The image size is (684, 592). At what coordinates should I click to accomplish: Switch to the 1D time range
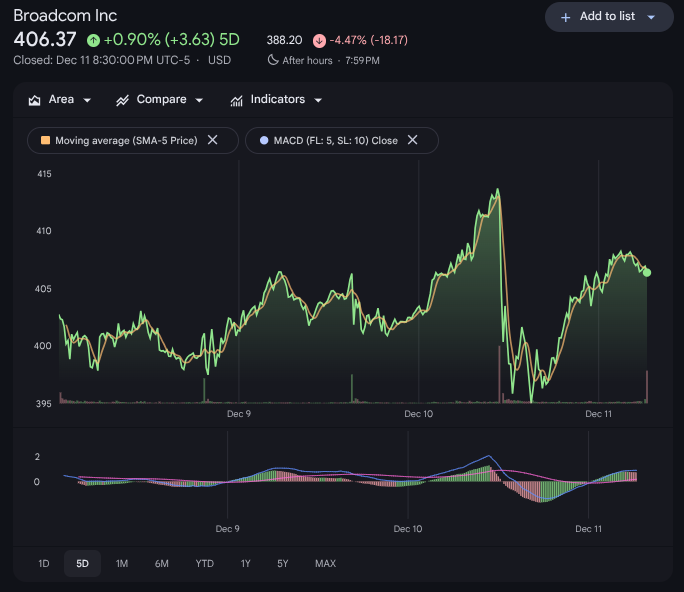click(44, 564)
